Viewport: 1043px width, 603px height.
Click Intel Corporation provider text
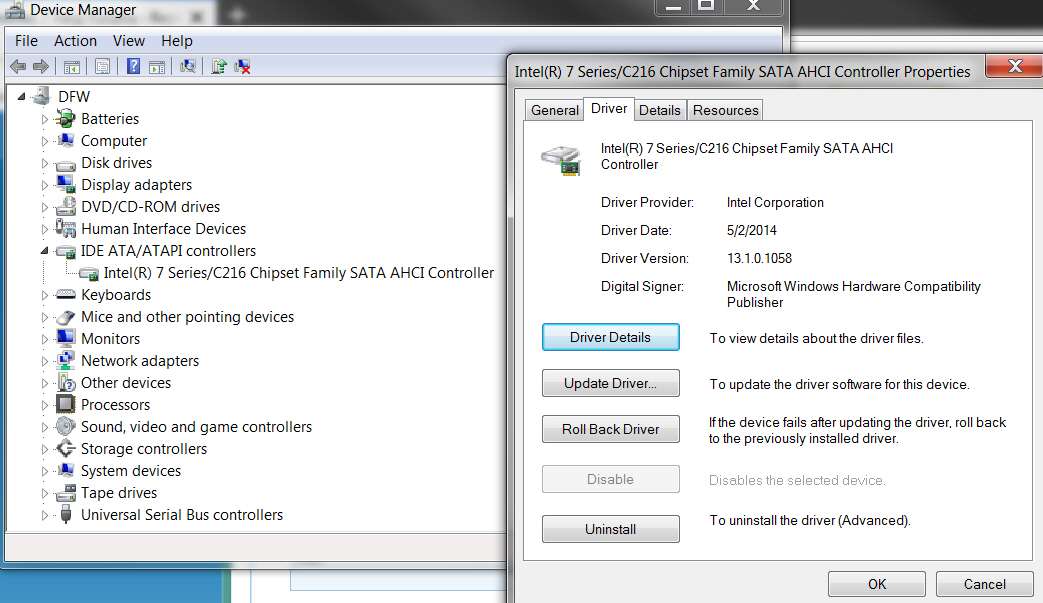point(775,202)
